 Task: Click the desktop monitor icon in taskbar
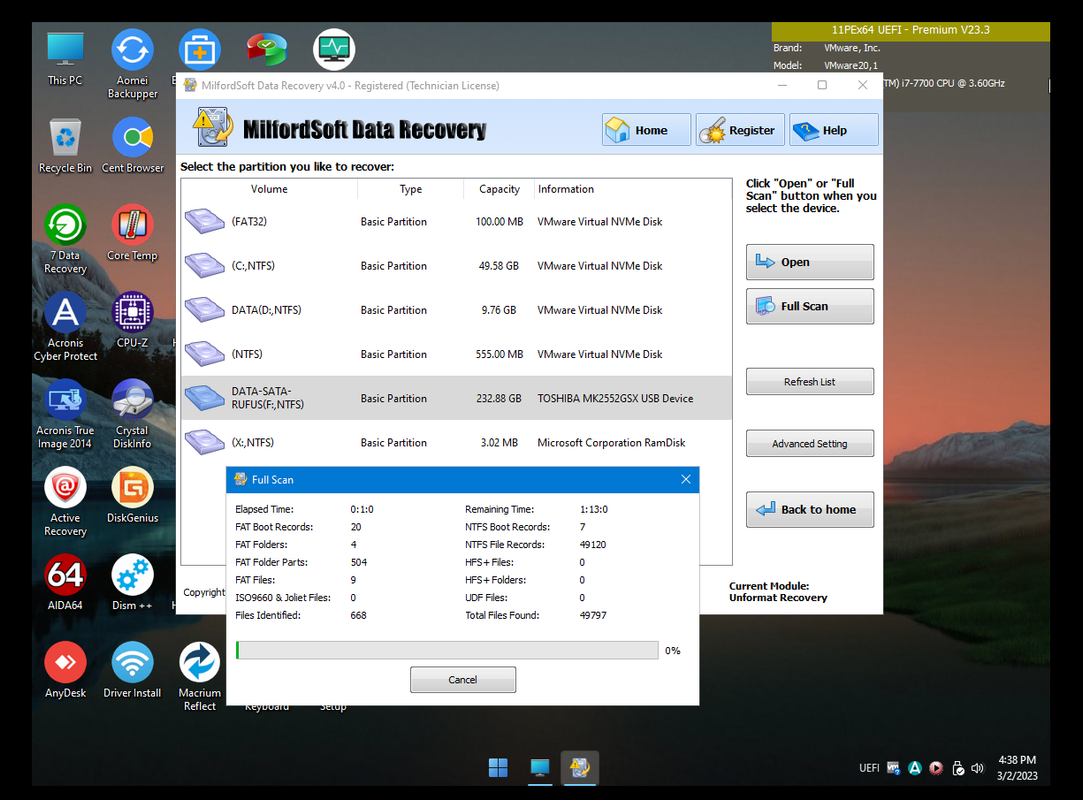(539, 768)
